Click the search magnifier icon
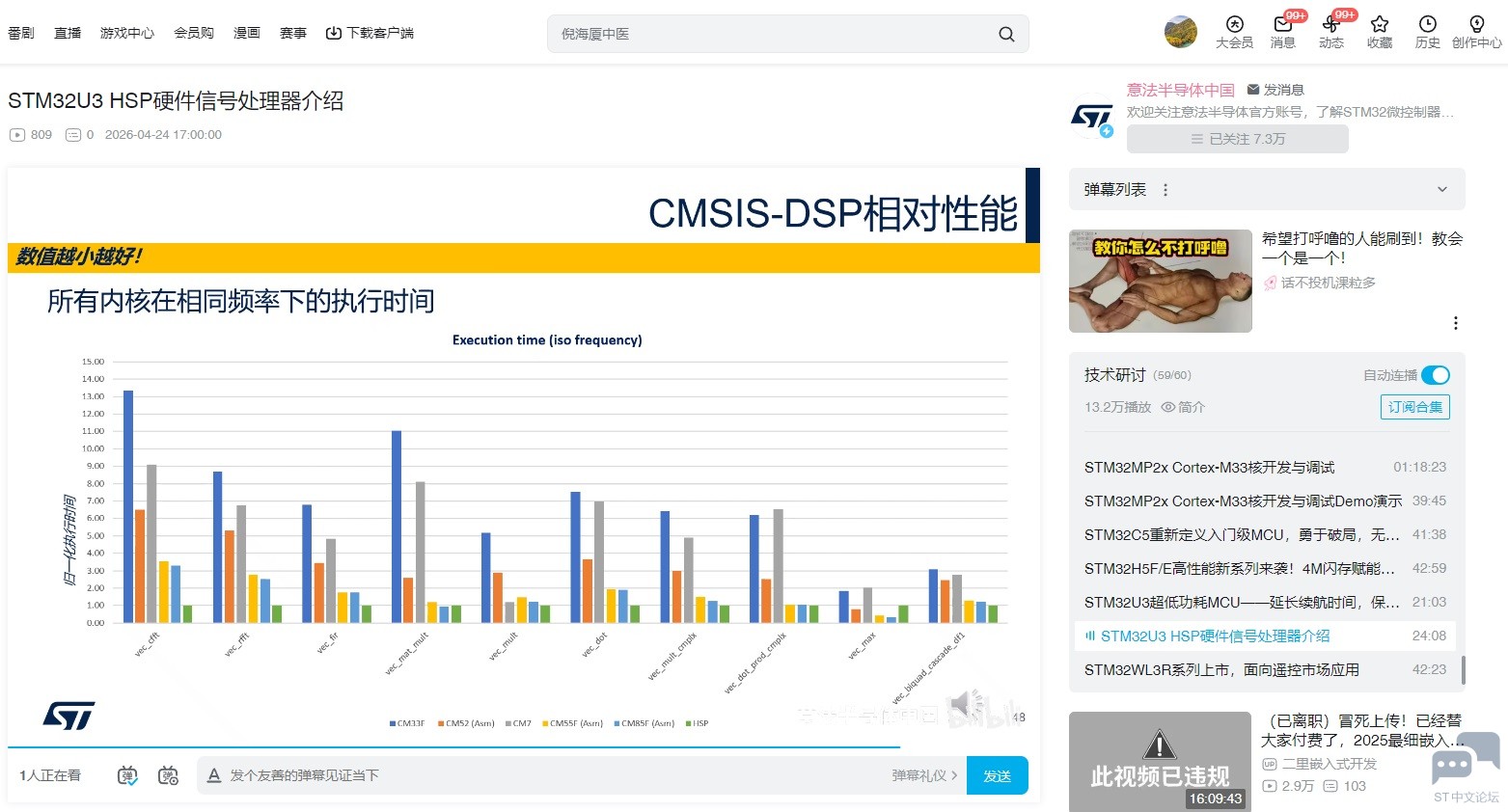This screenshot has height=812, width=1508. pyautogui.click(x=1006, y=34)
